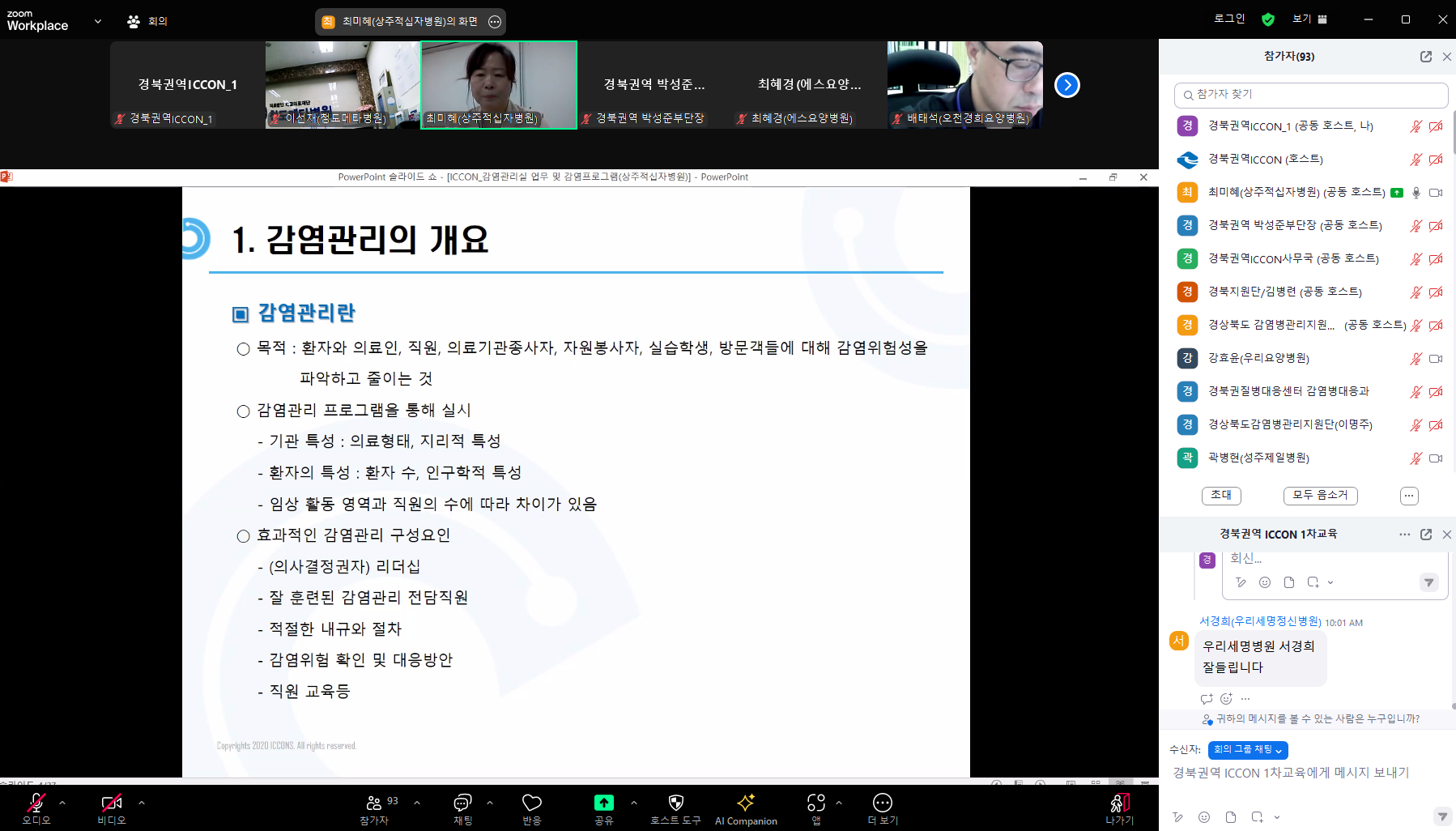Attach file icon in bottom chat toolbar

click(1231, 817)
